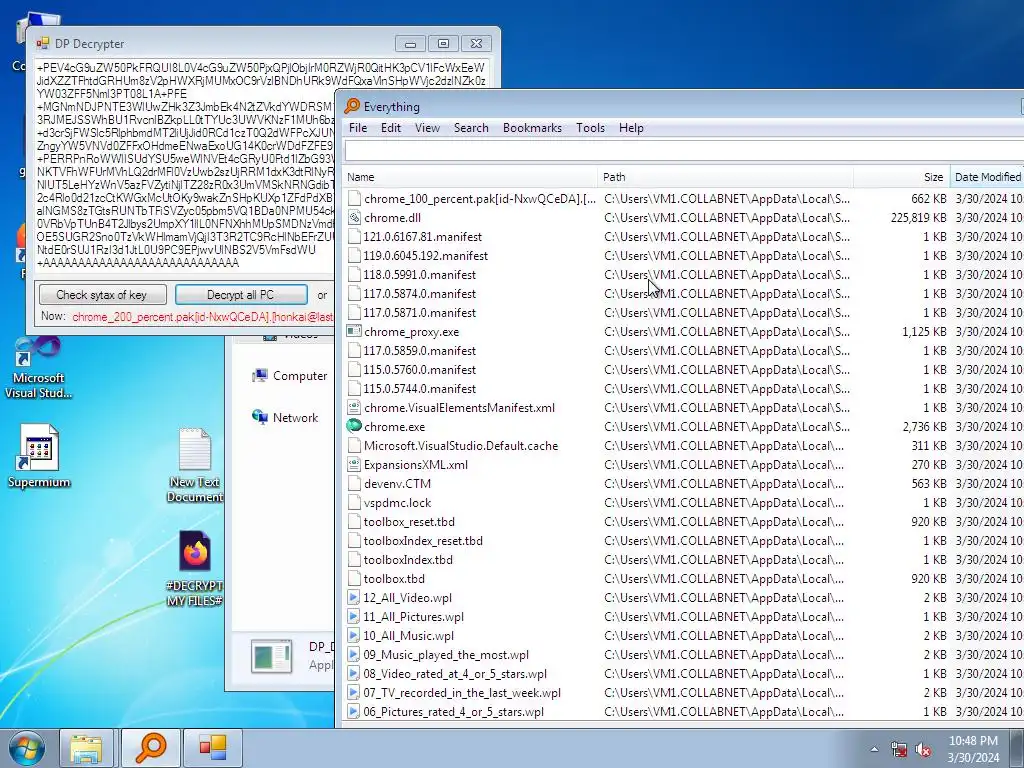1024x768 pixels.
Task: Click Check sytax of key button
Action: [x=102, y=295]
